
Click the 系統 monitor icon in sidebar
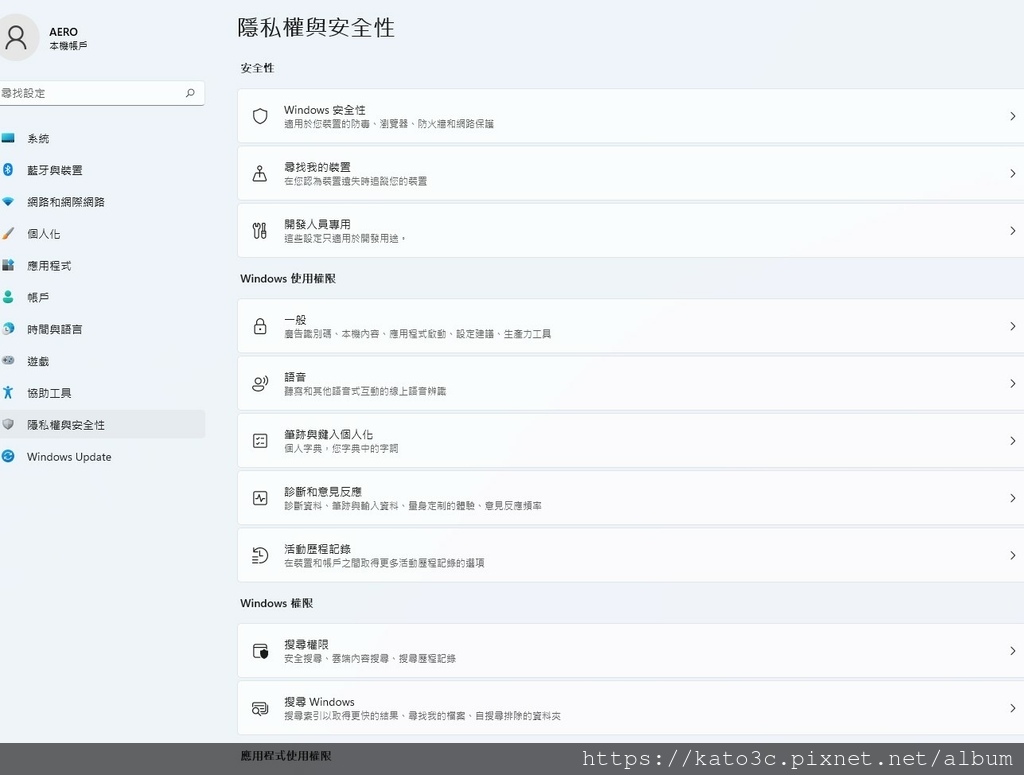tap(8, 138)
